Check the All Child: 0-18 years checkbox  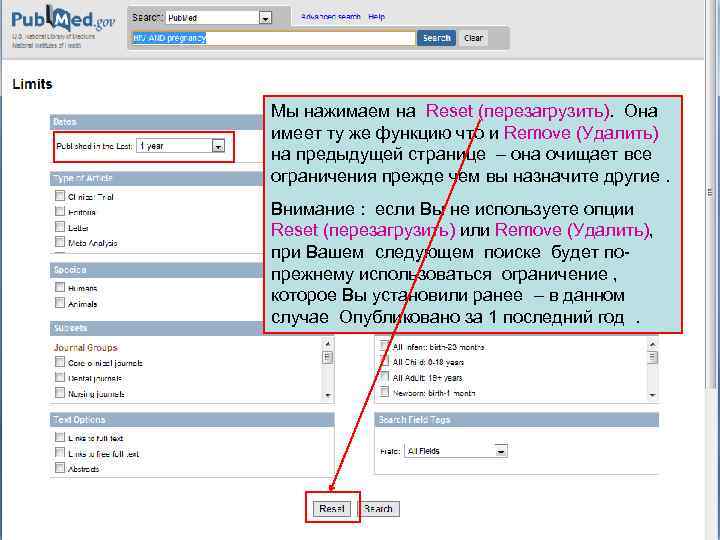384,361
